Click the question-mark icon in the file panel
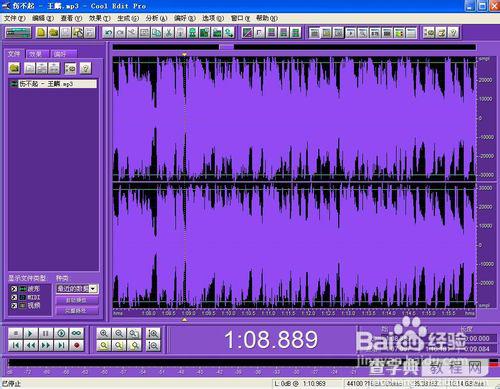 pyautogui.click(x=85, y=68)
